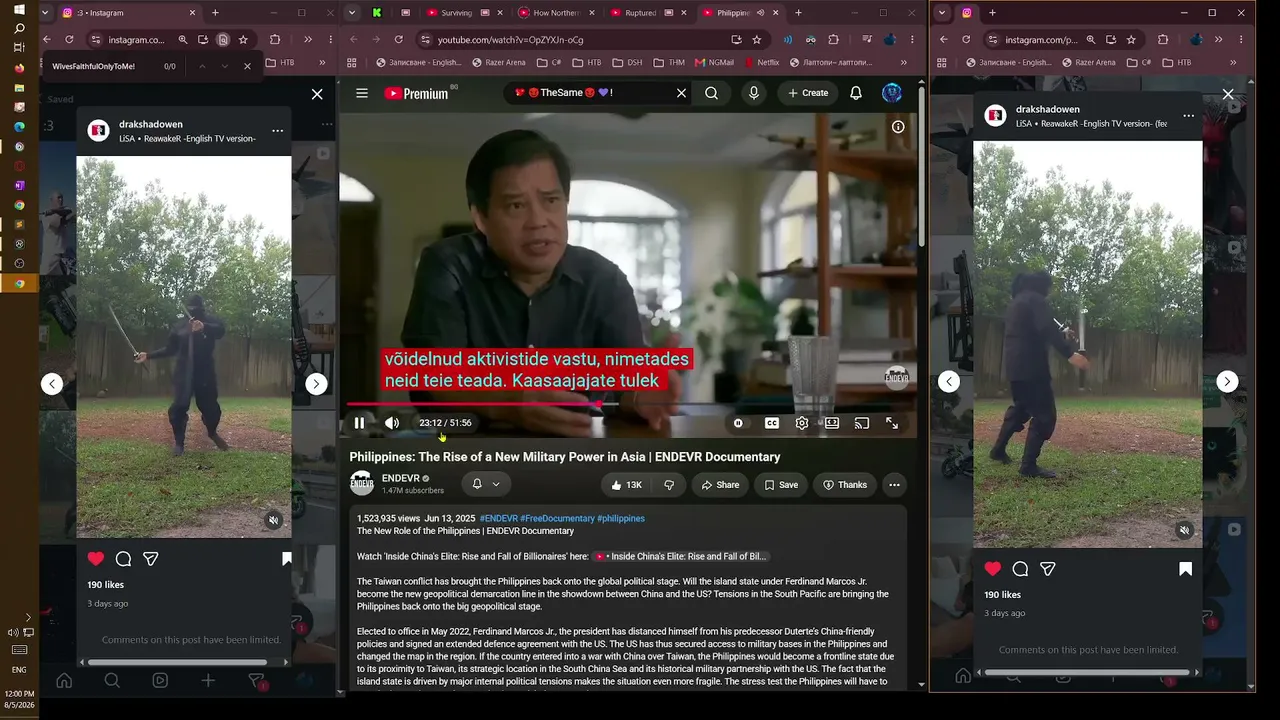Screen dimensions: 1280x720
Task: Open Inside China's Elite video link
Action: tap(681, 556)
